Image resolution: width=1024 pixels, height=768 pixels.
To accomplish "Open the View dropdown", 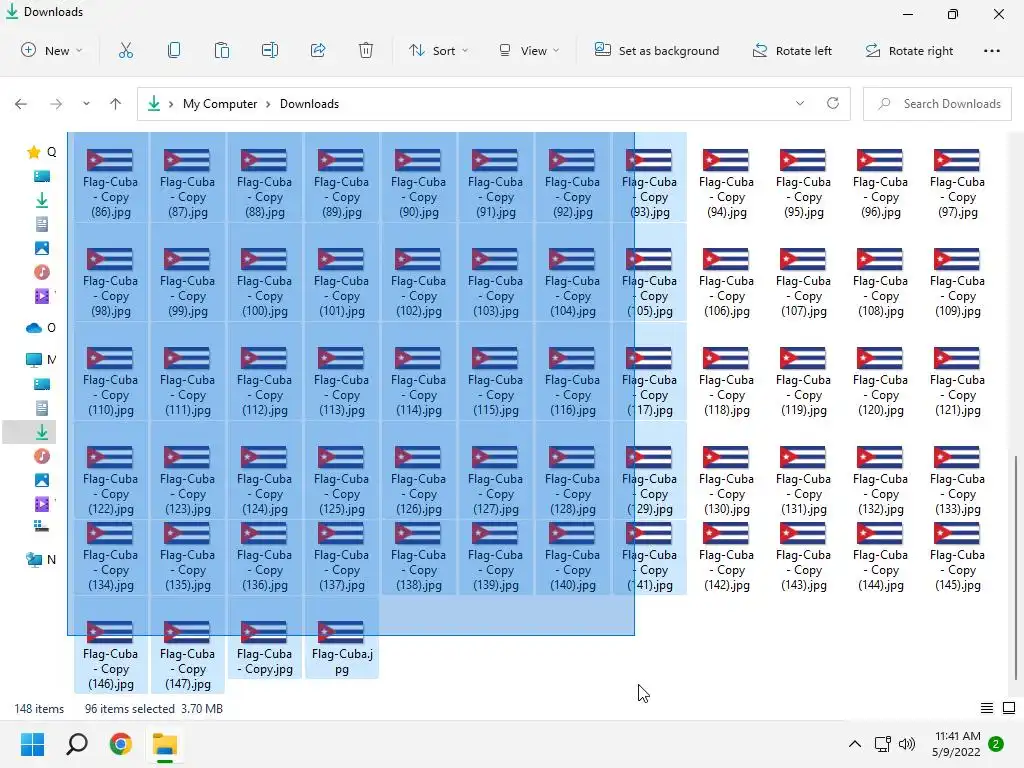I will 528,50.
